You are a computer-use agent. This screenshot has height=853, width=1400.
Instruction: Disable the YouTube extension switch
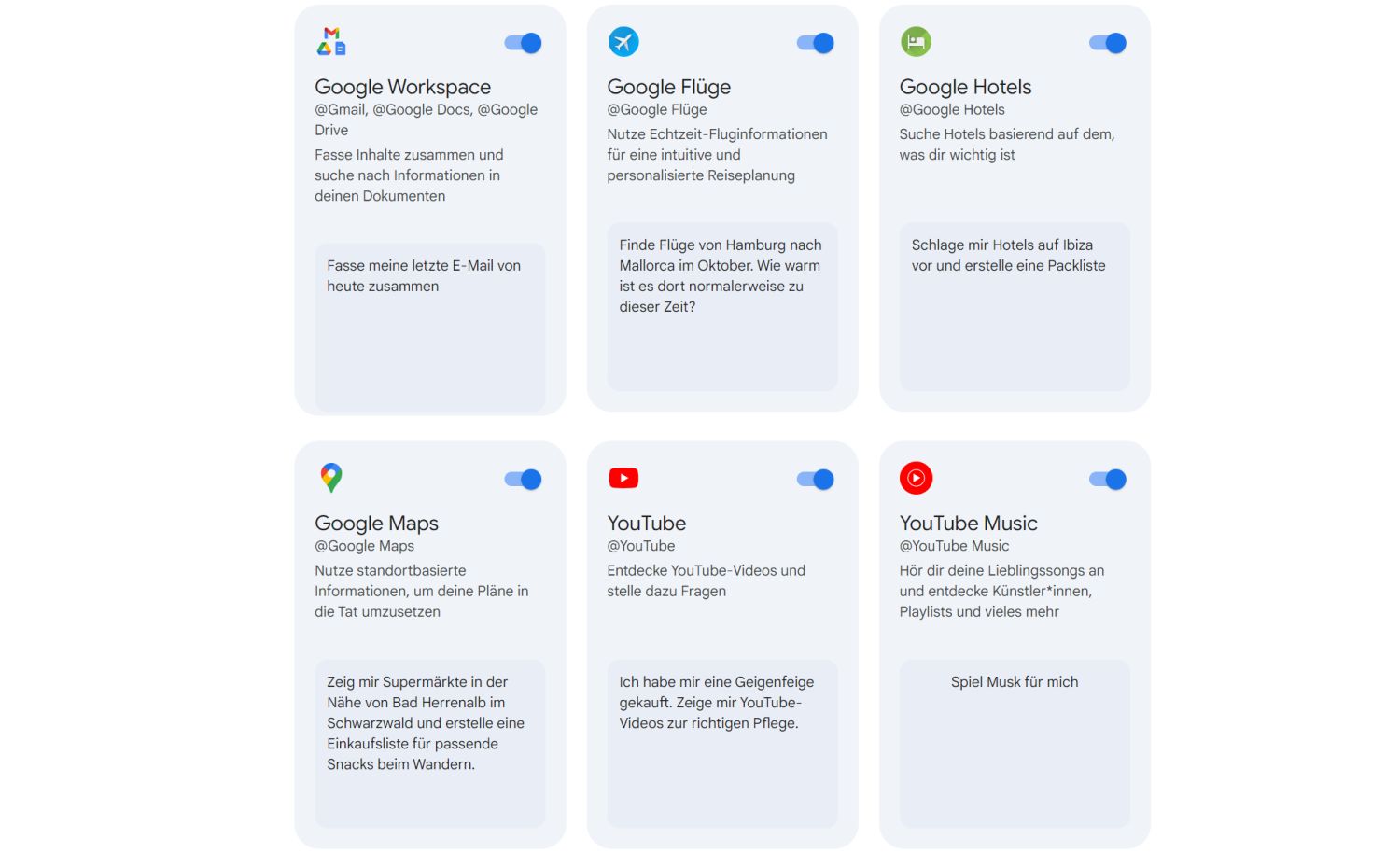point(816,480)
